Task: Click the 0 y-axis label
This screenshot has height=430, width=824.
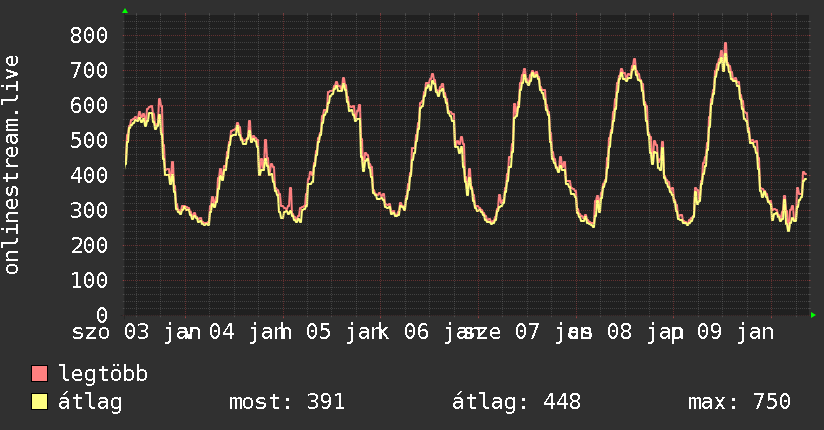Action: (x=102, y=315)
